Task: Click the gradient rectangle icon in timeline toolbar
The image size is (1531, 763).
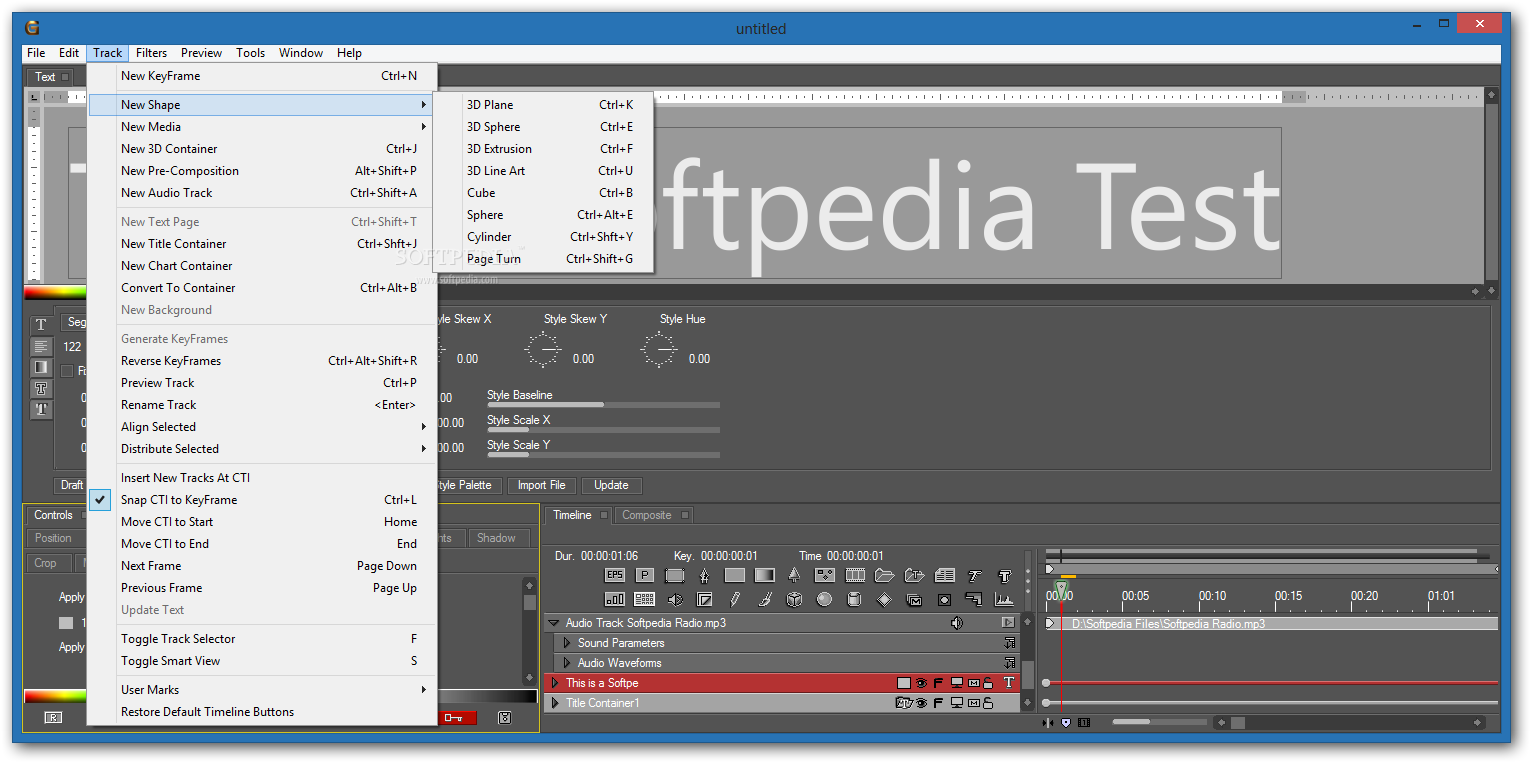Action: (x=765, y=575)
